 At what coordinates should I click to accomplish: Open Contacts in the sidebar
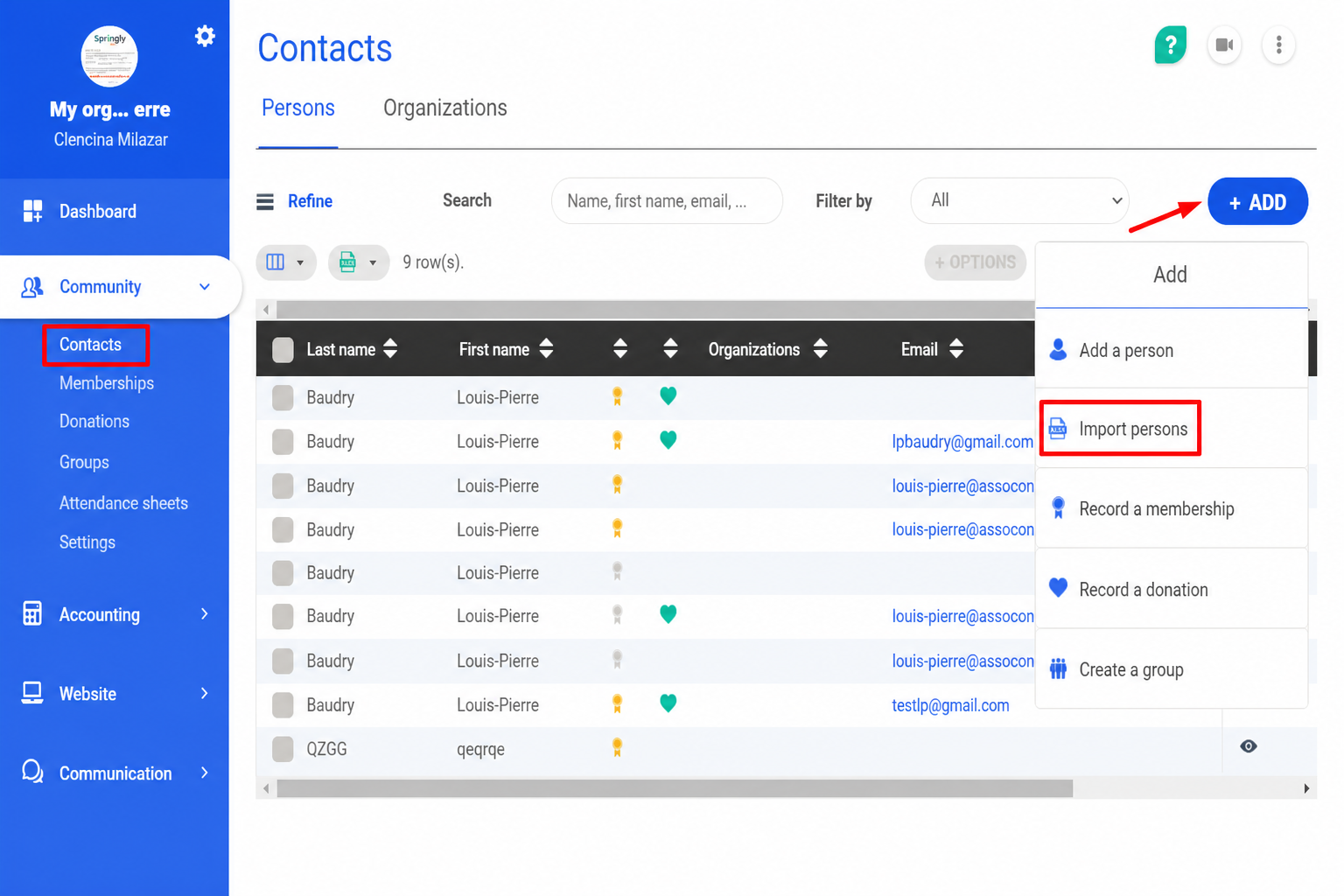90,345
